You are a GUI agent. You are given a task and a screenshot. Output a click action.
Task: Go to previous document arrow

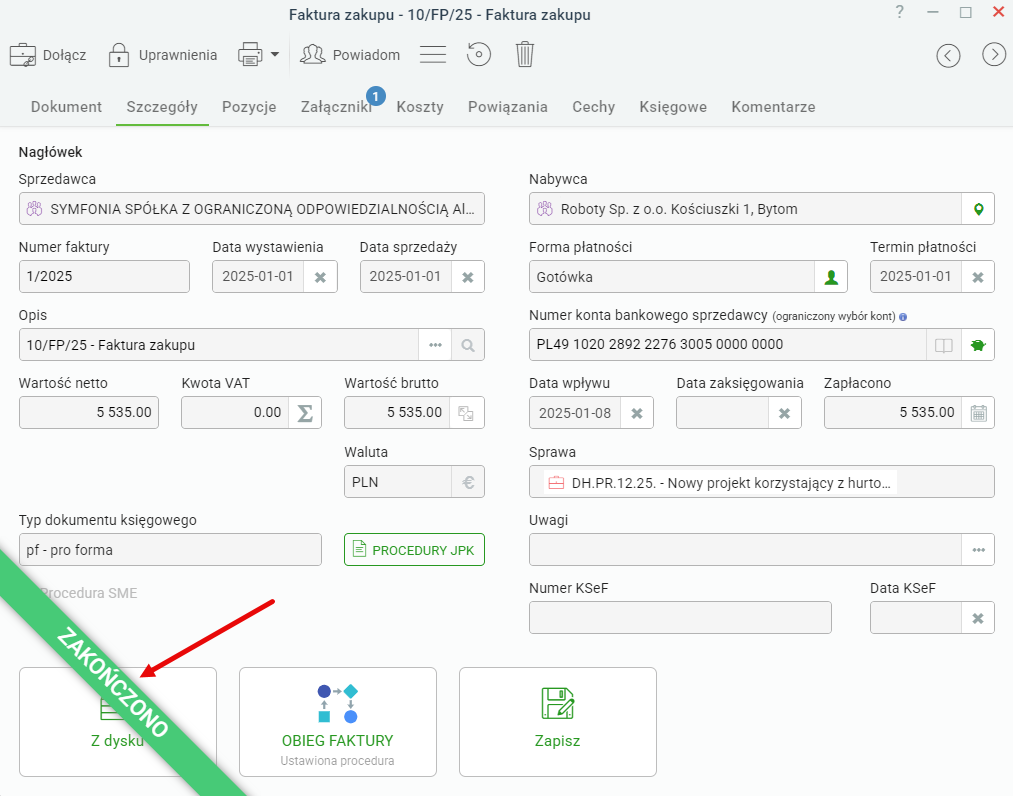948,55
